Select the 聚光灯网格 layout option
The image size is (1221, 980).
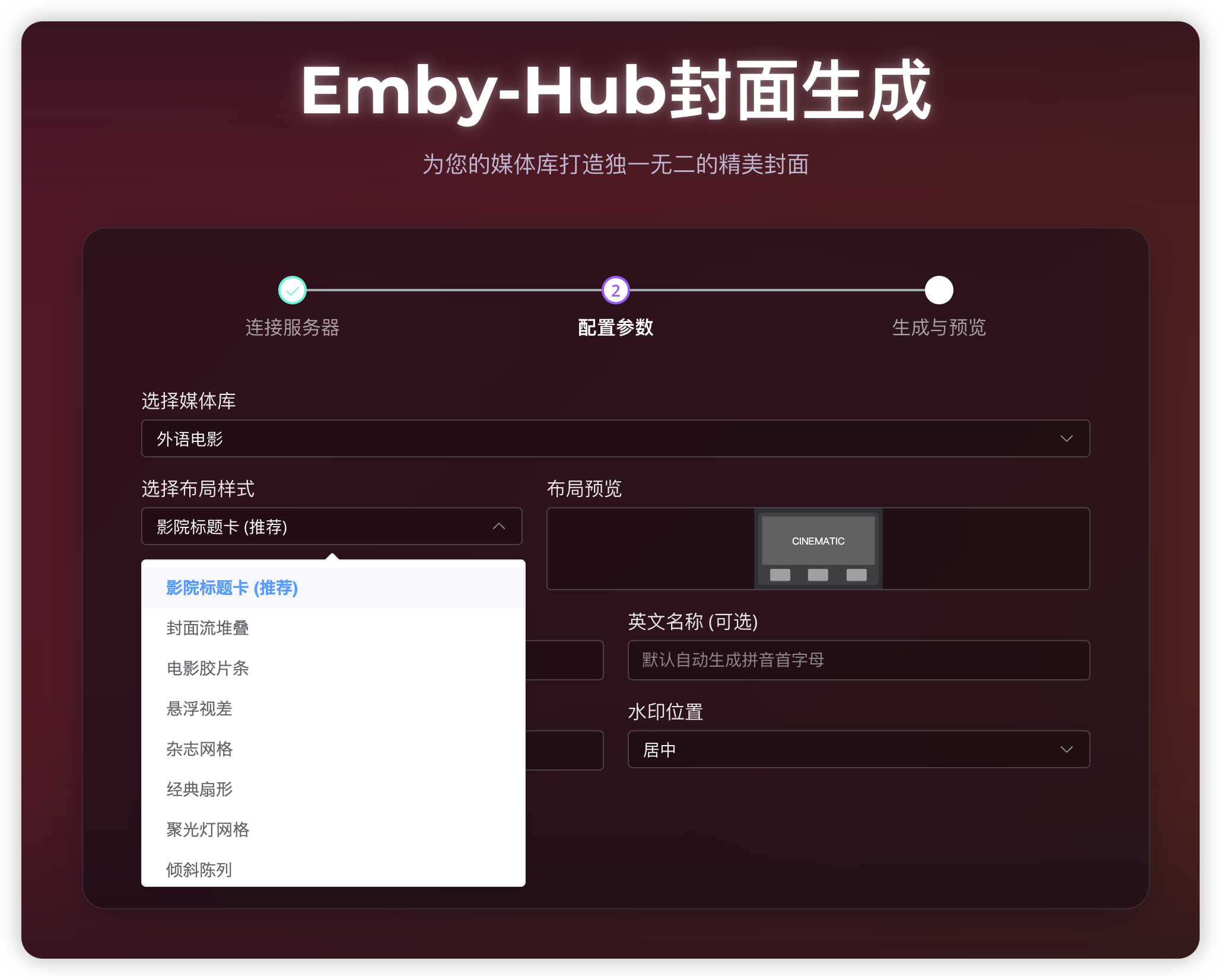tap(207, 830)
